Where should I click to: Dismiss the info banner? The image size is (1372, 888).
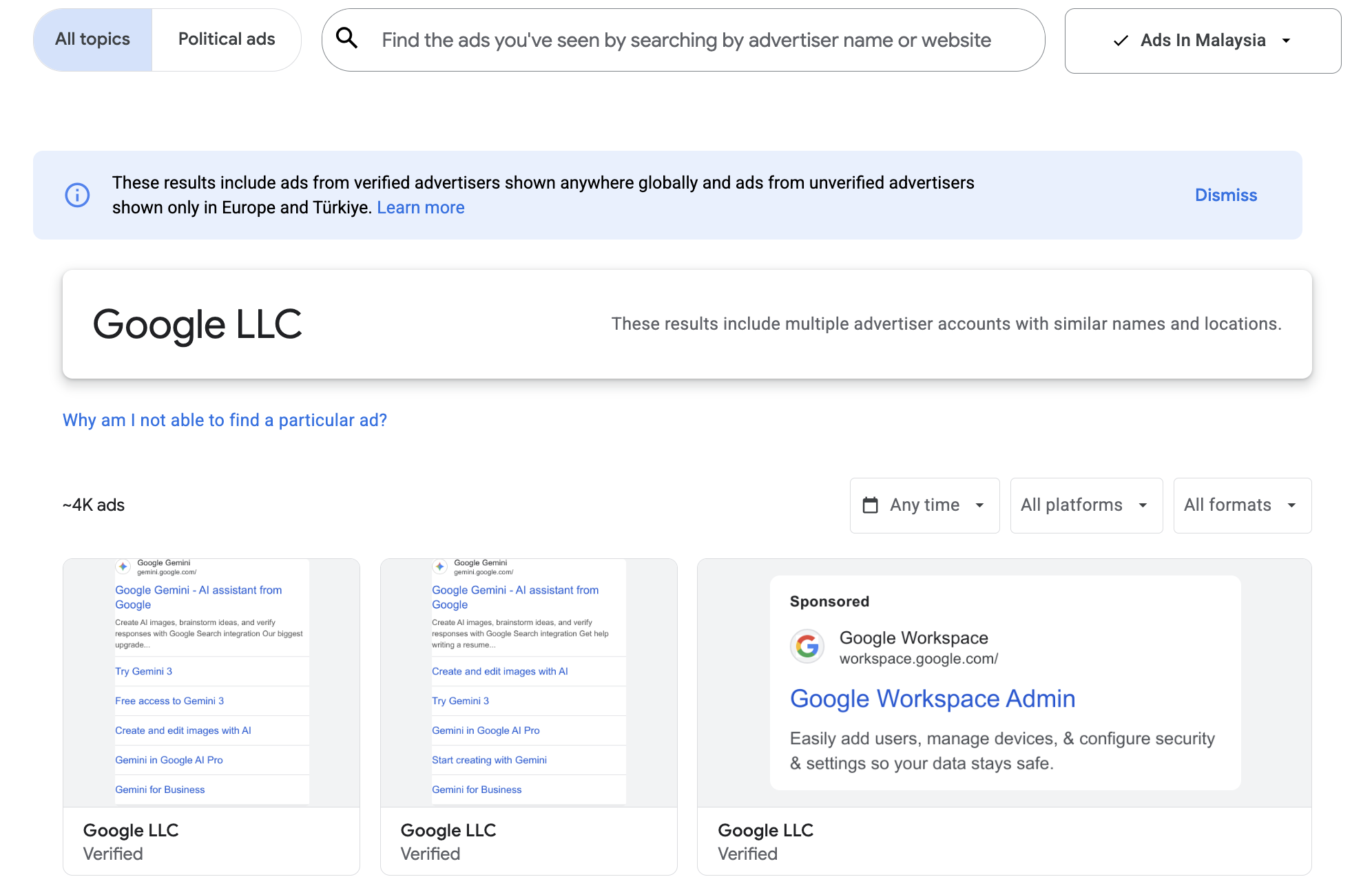click(x=1225, y=195)
